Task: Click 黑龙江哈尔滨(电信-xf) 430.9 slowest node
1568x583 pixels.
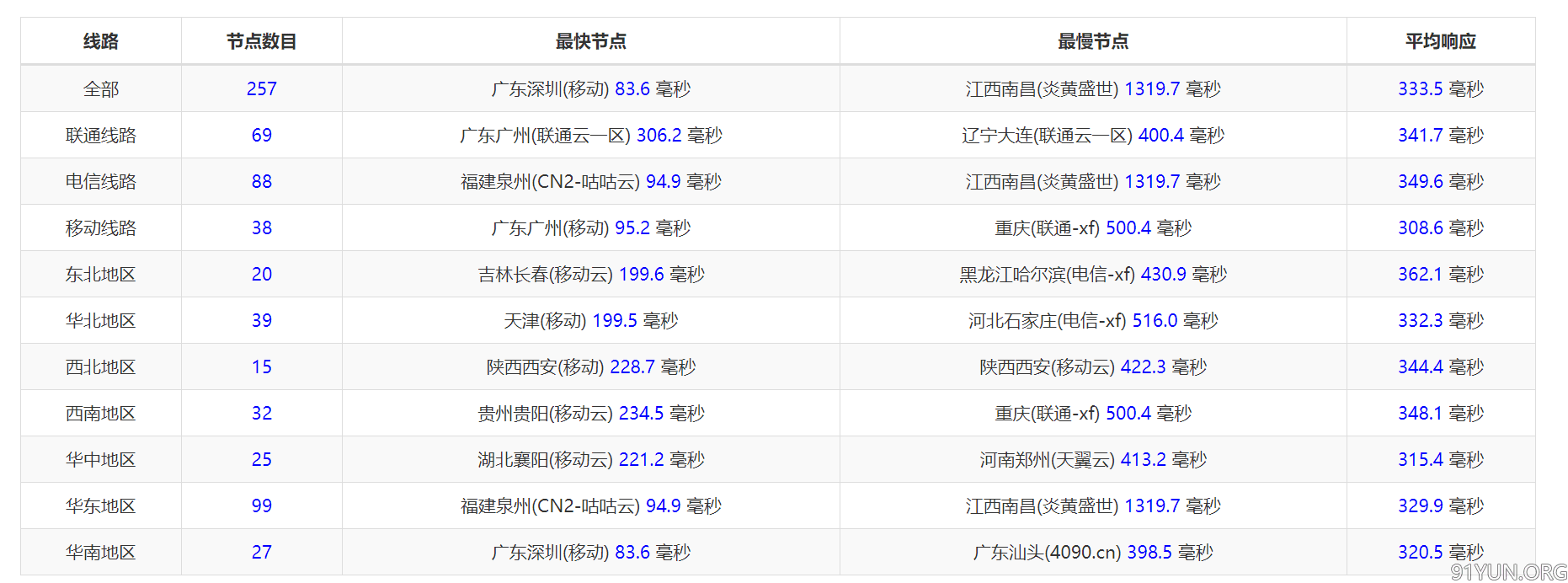Action: (1093, 274)
